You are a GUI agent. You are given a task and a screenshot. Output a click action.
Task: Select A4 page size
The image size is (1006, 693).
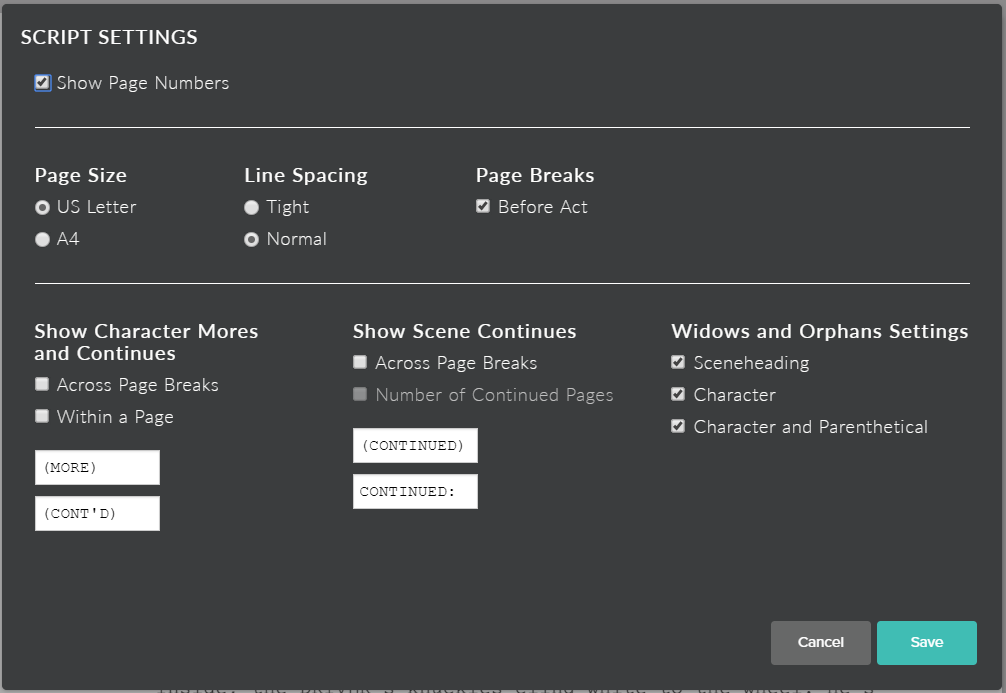(x=42, y=239)
